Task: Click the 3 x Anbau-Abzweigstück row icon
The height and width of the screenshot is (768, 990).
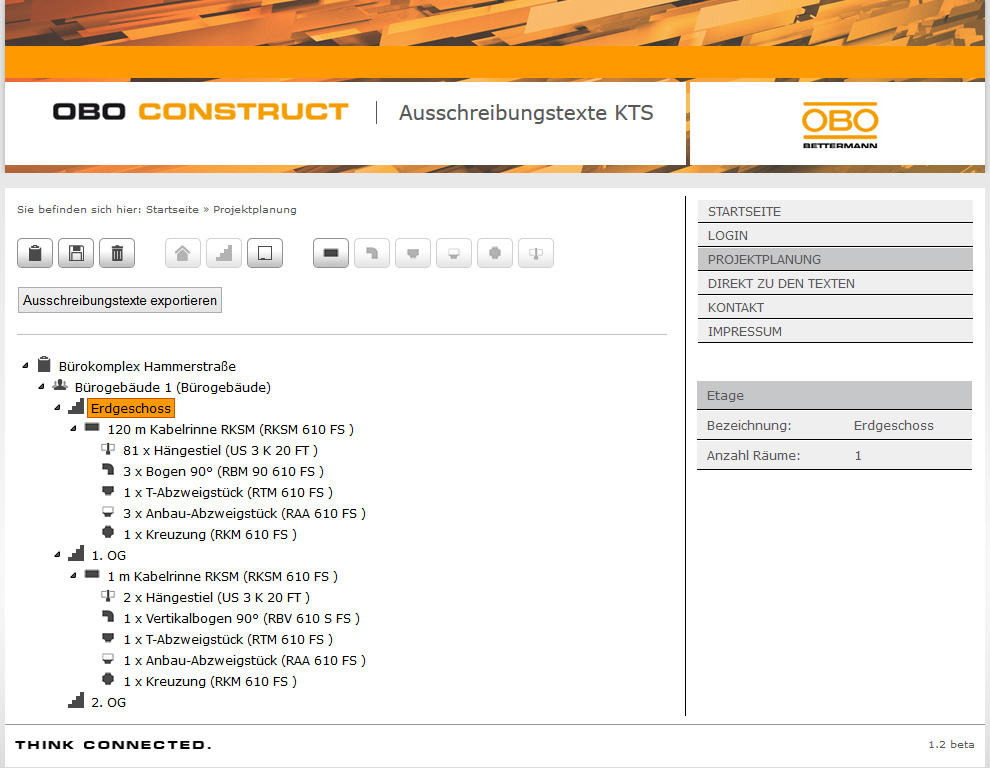Action: [108, 512]
